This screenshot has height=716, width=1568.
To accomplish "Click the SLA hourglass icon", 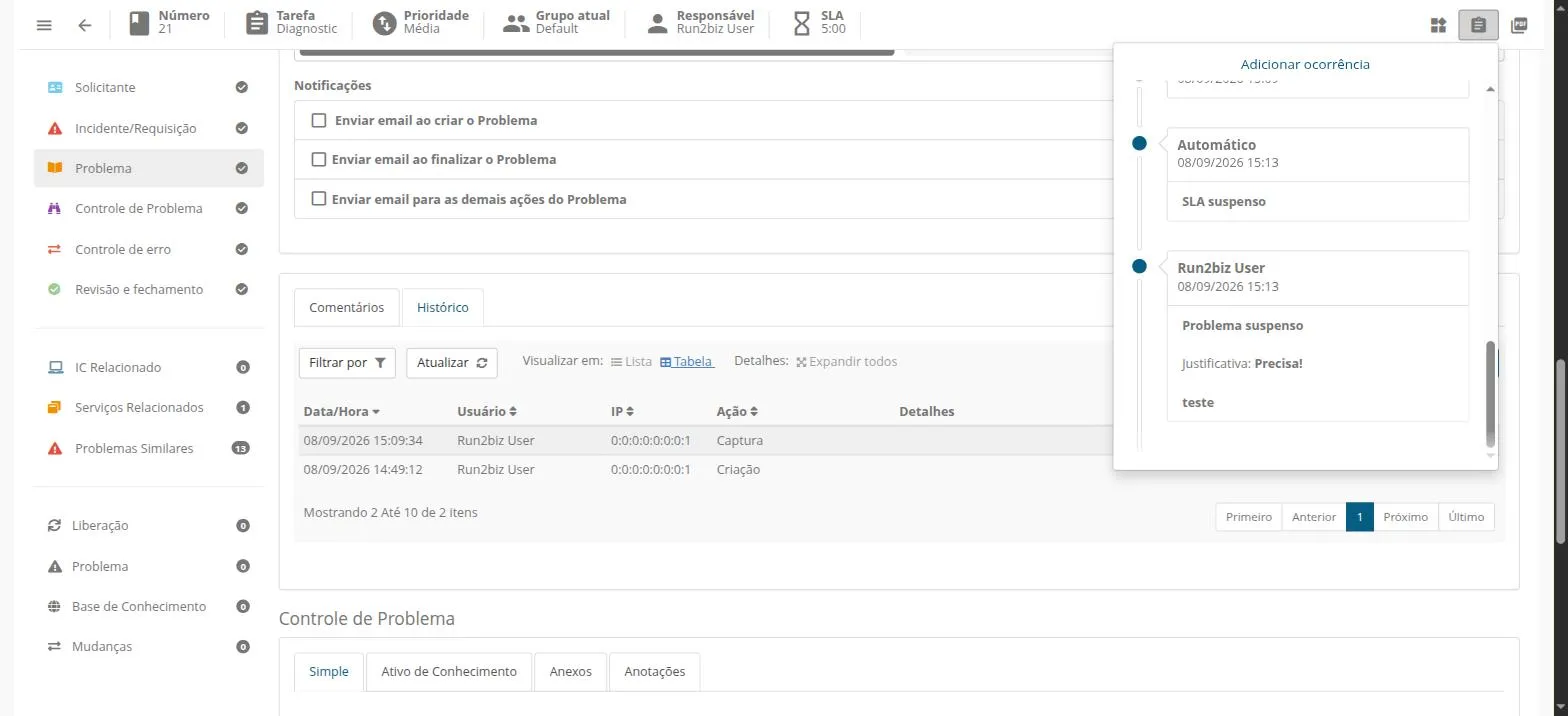I will coord(801,23).
